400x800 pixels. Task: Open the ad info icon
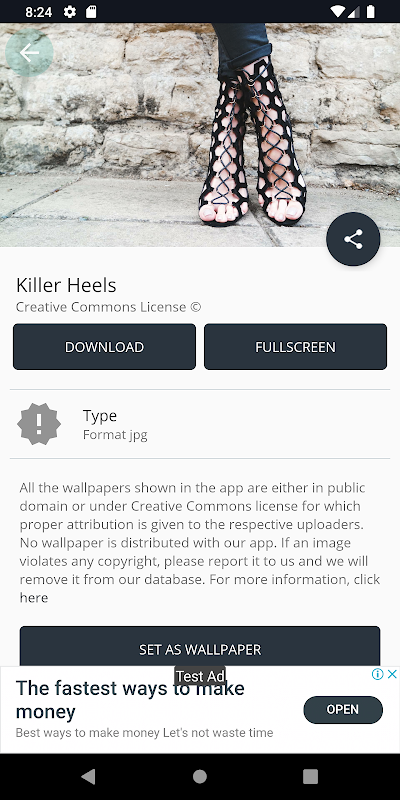click(378, 674)
